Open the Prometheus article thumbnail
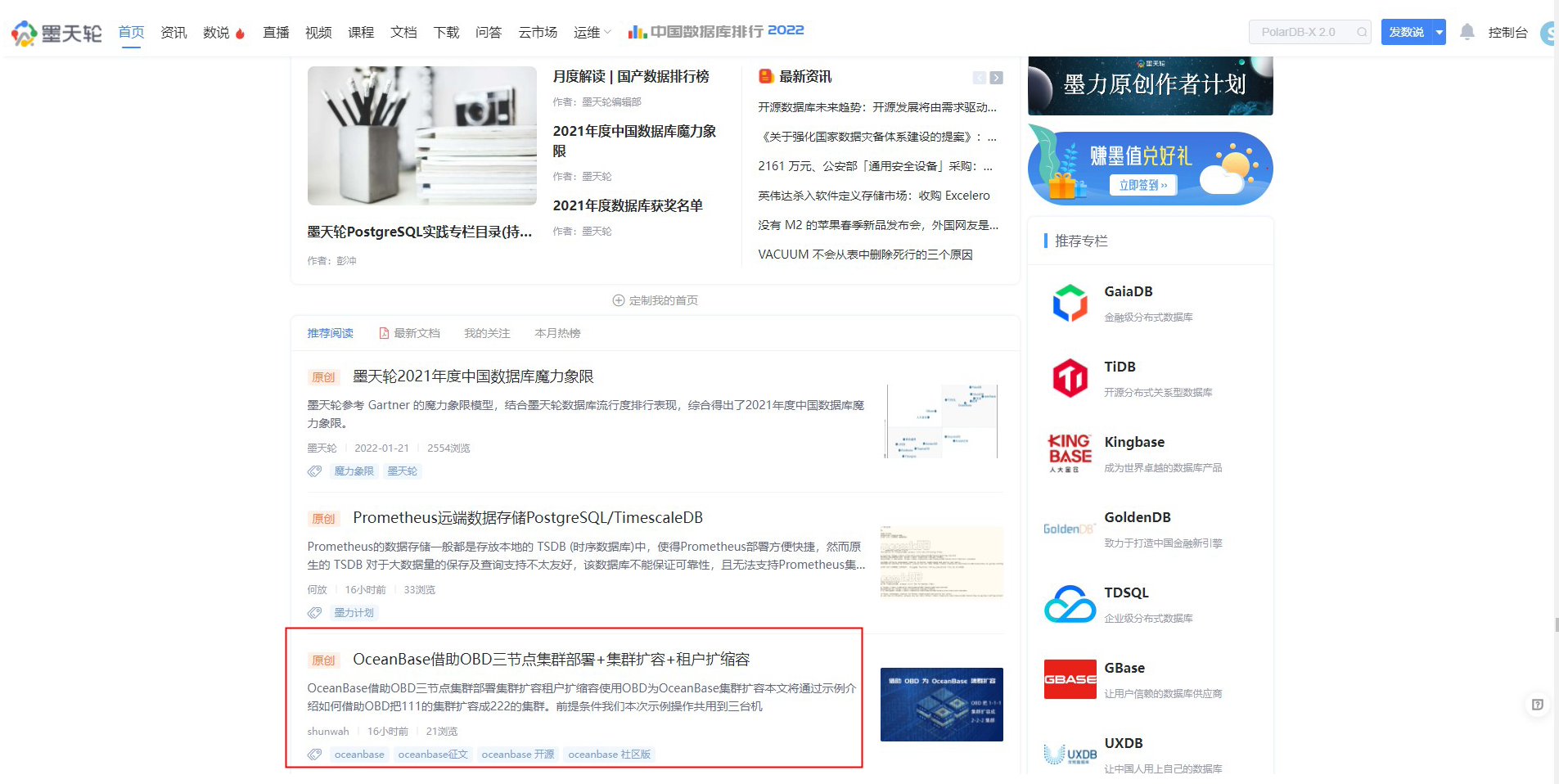 click(x=941, y=562)
